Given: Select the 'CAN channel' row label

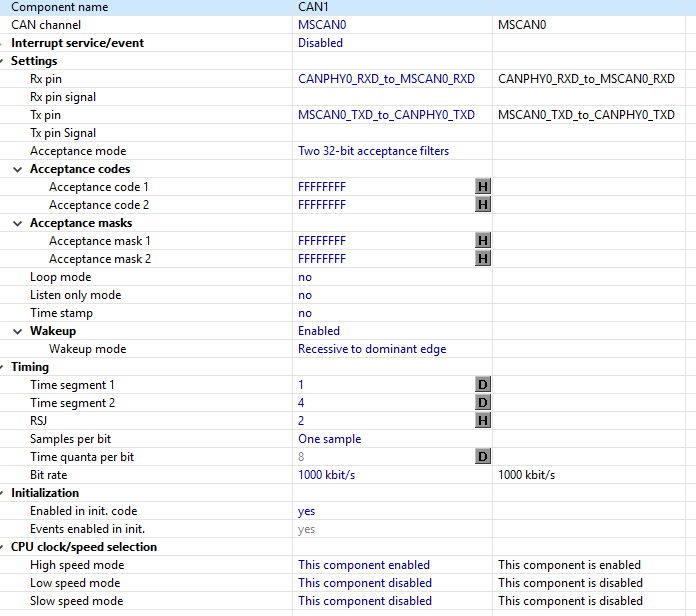Looking at the screenshot, I should [x=46, y=25].
